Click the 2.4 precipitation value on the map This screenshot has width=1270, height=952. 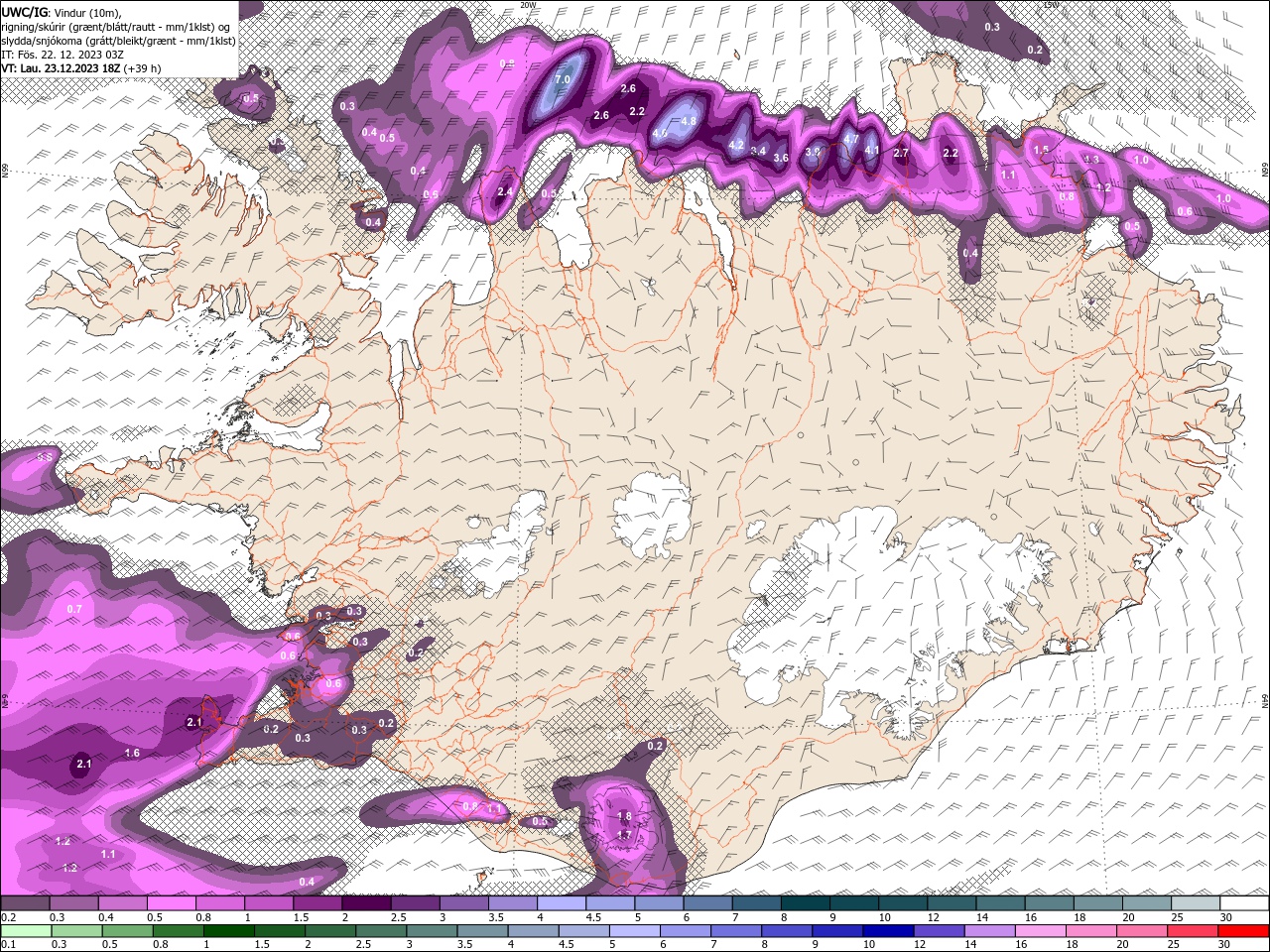pos(504,191)
